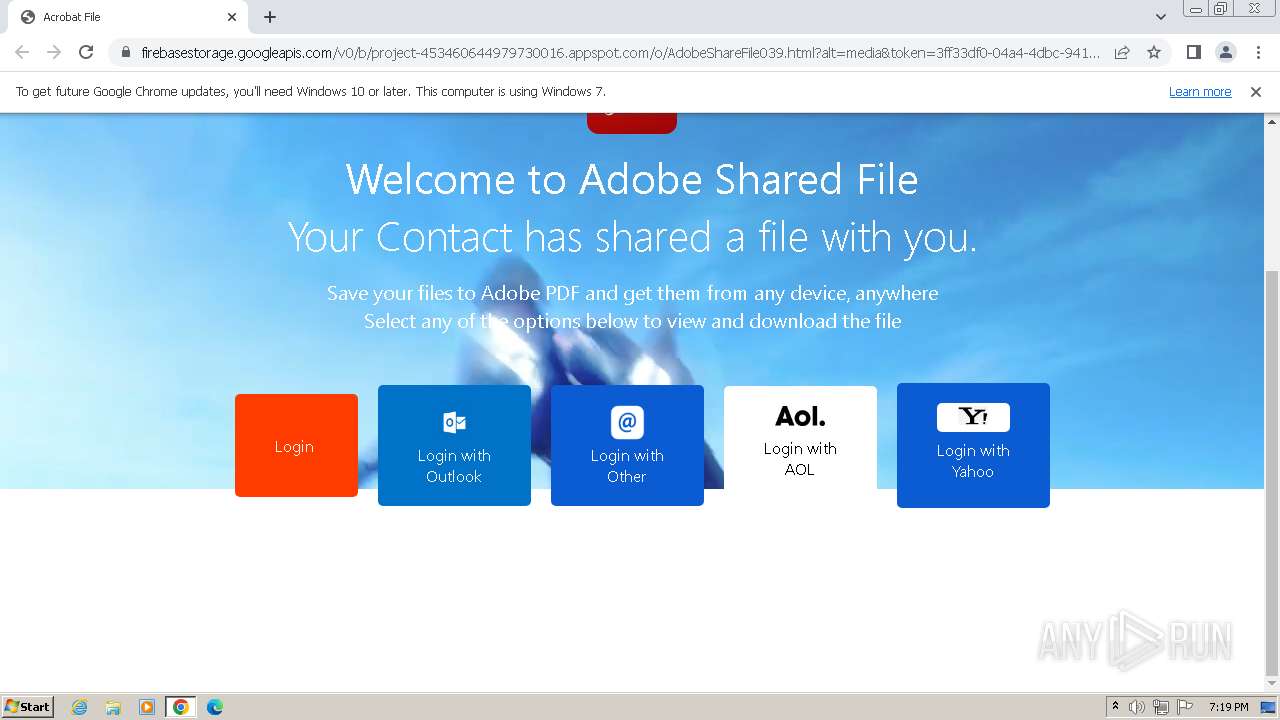
Task: Click the Aol. logo
Action: click(x=800, y=416)
